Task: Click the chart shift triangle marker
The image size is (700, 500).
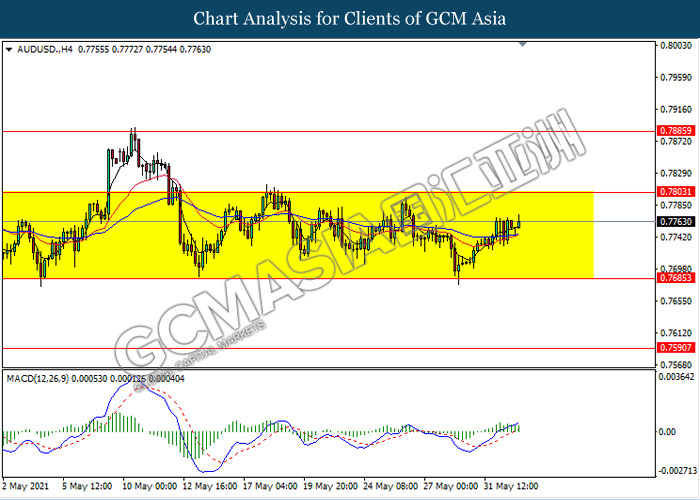Action: click(522, 45)
